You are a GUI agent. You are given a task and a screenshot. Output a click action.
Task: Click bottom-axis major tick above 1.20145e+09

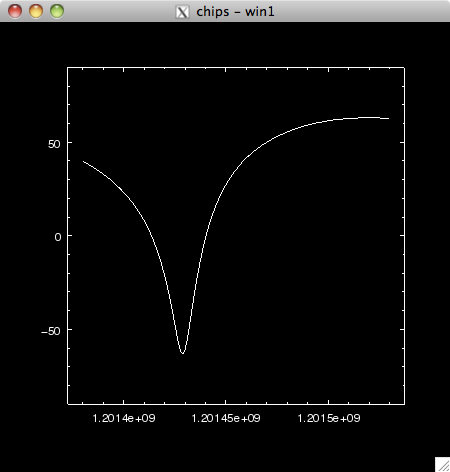[x=226, y=402]
